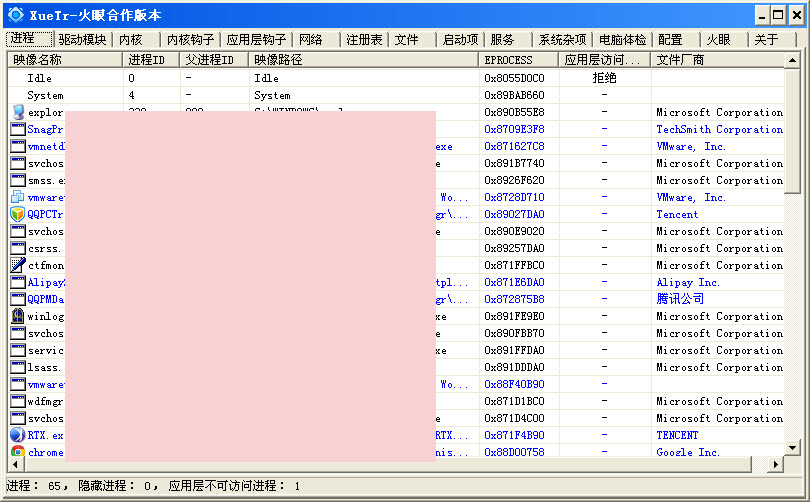Click the vertical scrollbar thumb

(x=792, y=131)
